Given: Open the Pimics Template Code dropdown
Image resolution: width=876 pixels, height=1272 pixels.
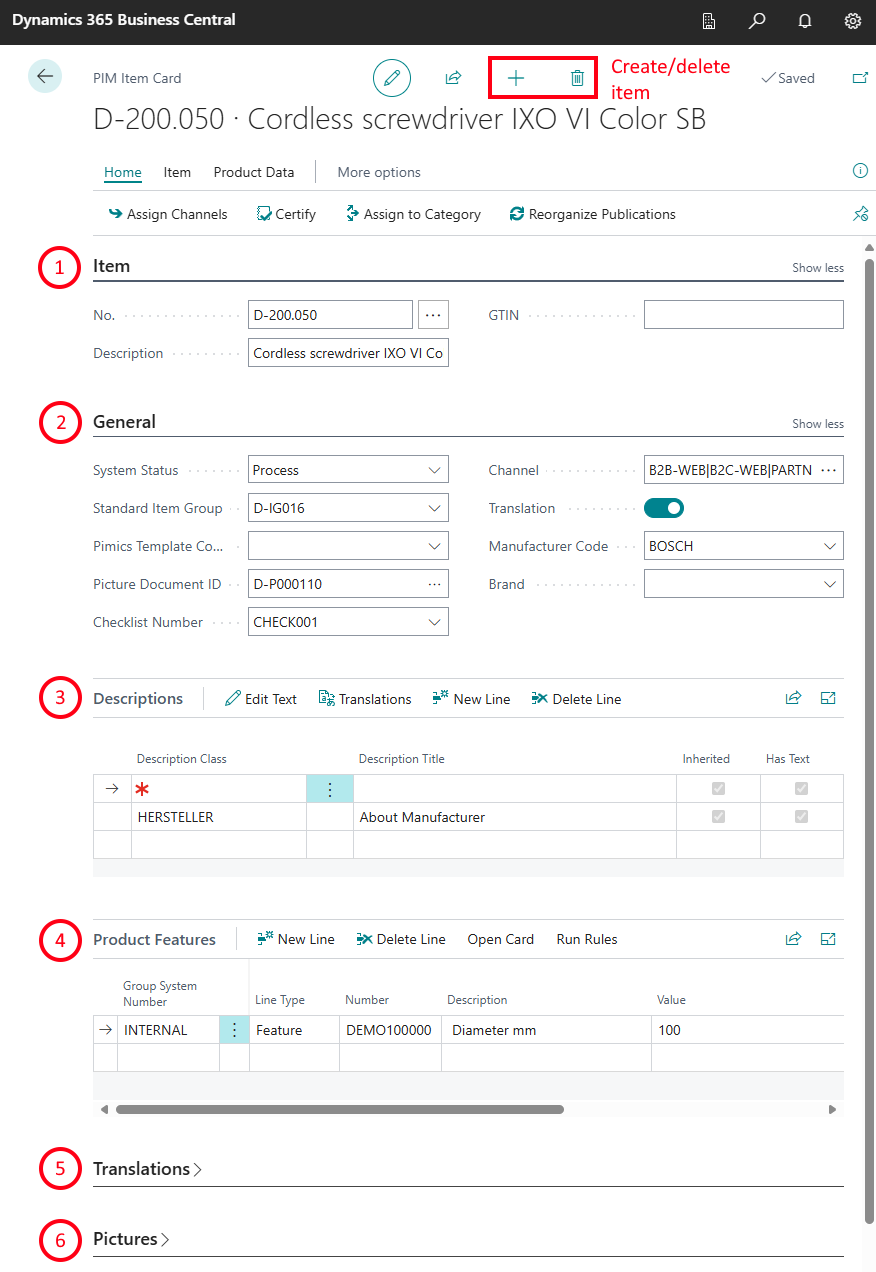Looking at the screenshot, I should [x=434, y=546].
